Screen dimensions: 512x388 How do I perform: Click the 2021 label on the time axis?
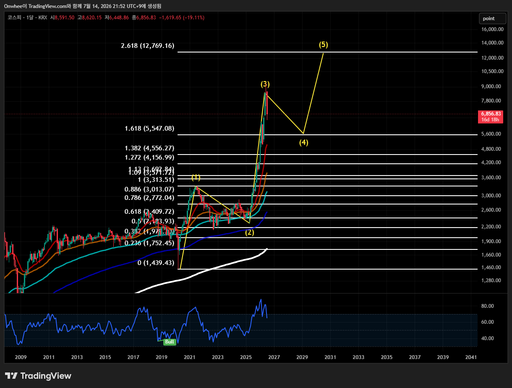(x=189, y=357)
